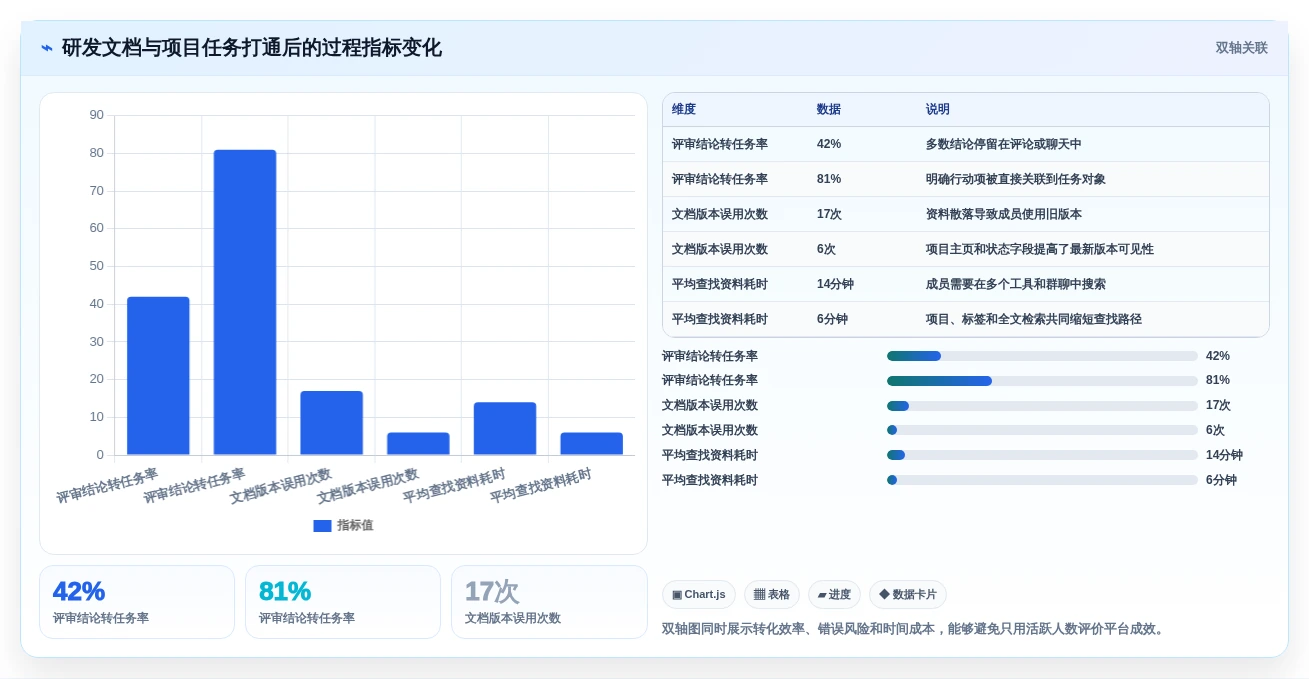Click the table cell 成员需要在多个工具和群聊中搜索

pyautogui.click(x=1016, y=284)
